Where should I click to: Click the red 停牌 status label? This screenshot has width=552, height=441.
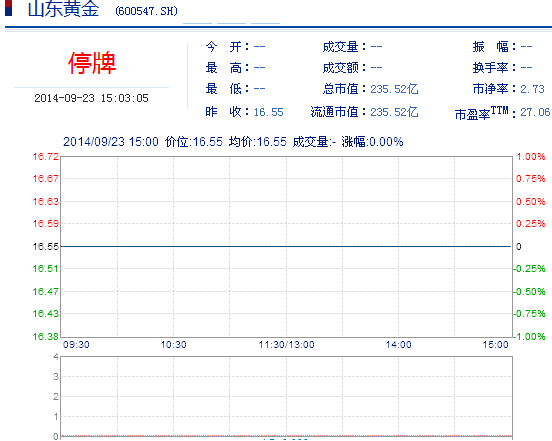point(92,63)
